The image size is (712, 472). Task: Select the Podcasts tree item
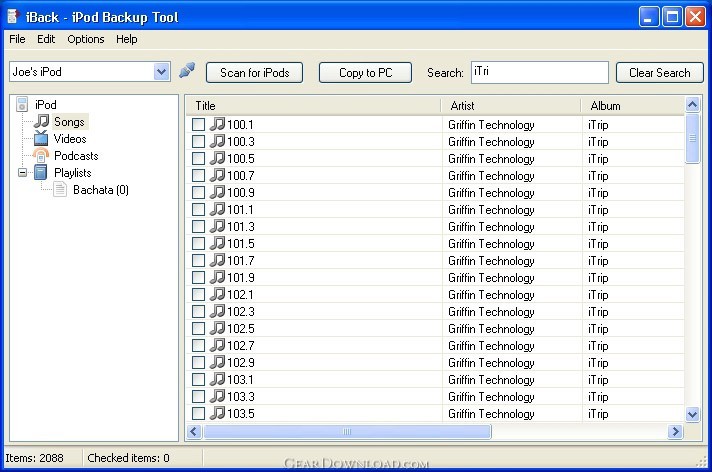click(x=76, y=156)
